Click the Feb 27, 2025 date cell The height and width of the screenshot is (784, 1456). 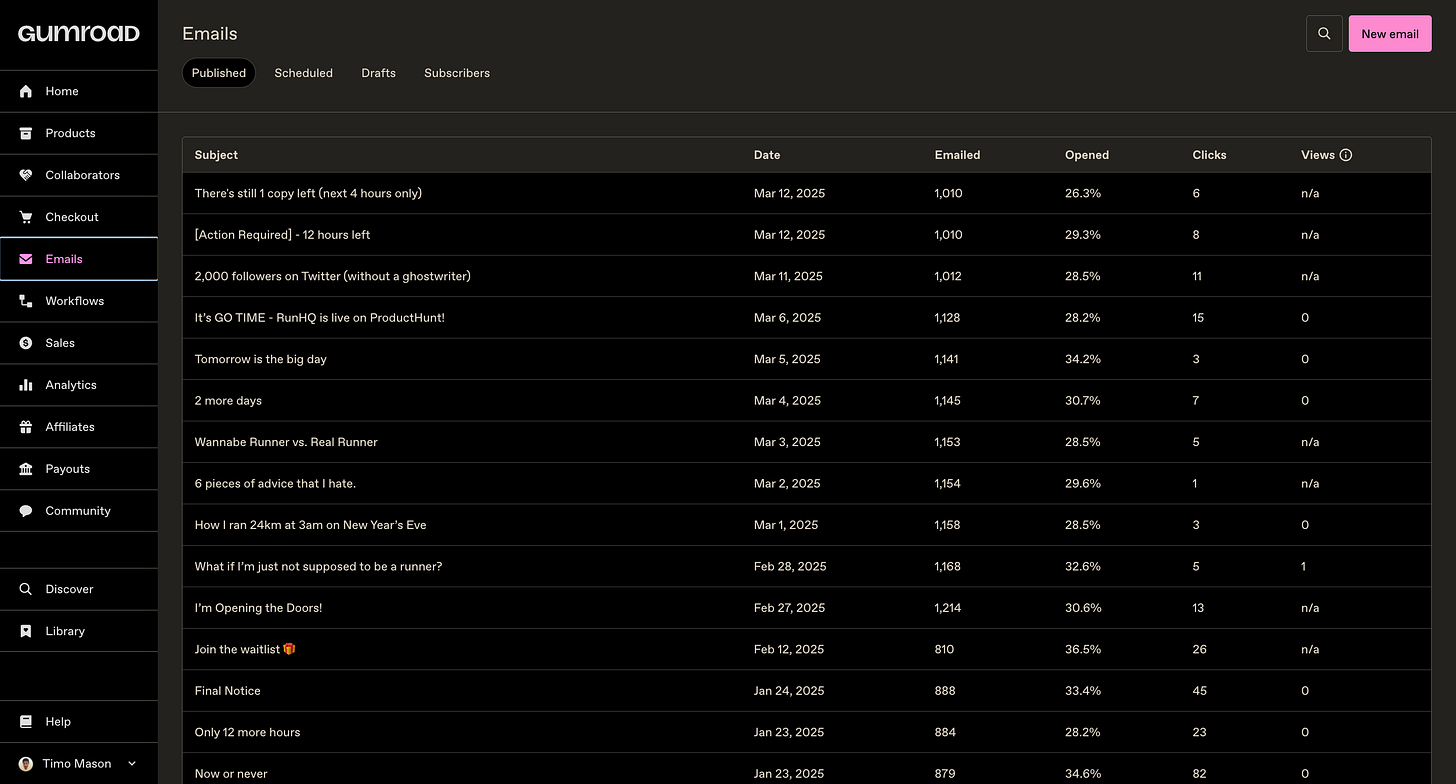790,608
